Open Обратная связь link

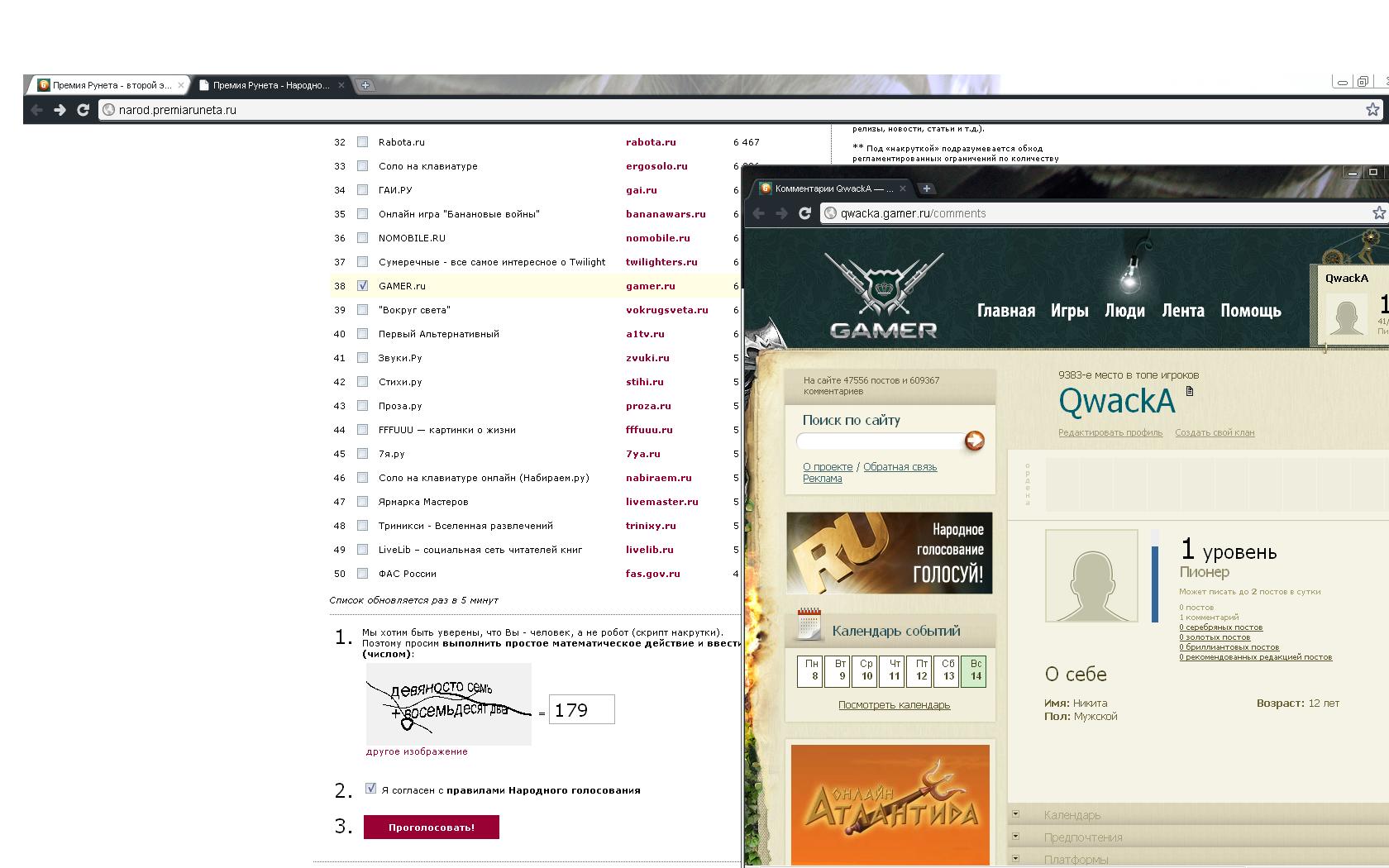point(900,467)
